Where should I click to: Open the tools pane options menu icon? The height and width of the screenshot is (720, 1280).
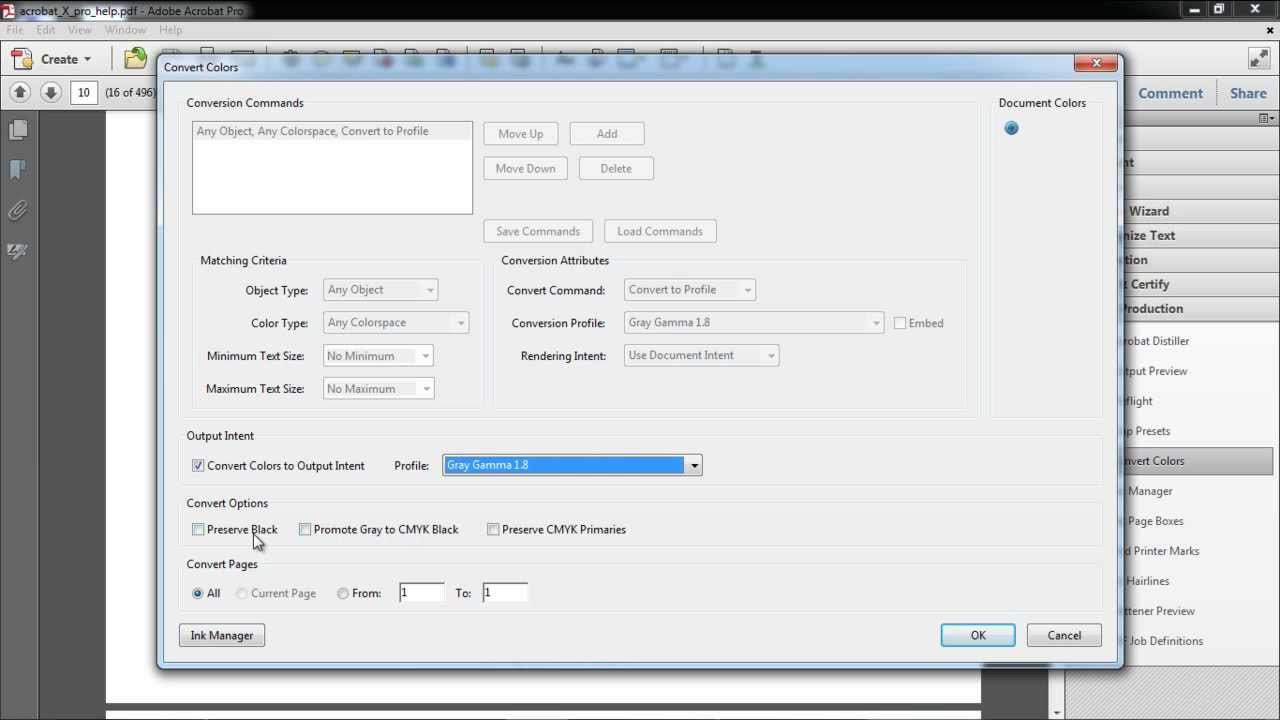point(1266,118)
